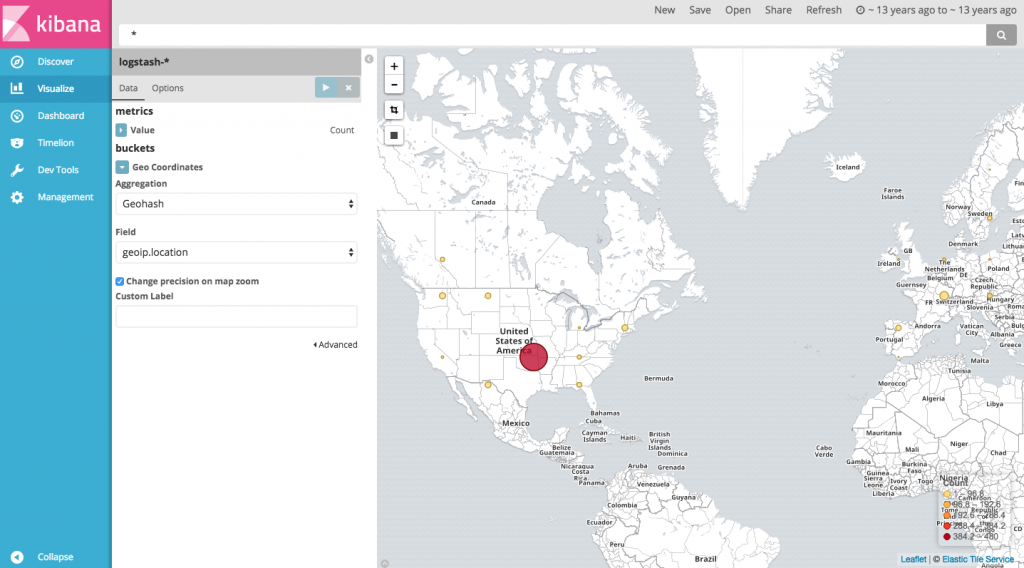
Task: Toggle Change precision on map zoom
Action: pos(120,281)
